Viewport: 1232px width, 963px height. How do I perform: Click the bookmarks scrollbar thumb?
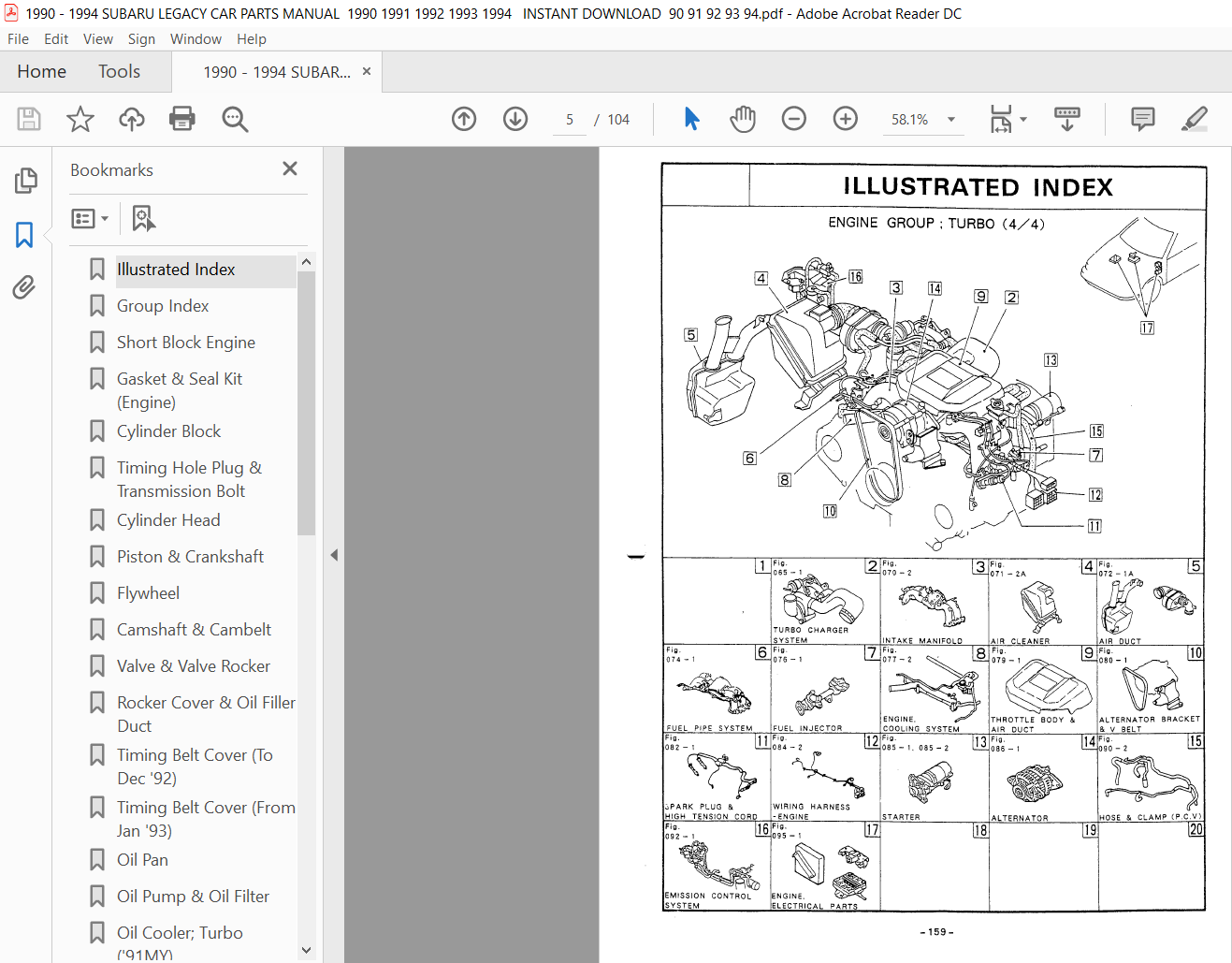click(x=306, y=403)
